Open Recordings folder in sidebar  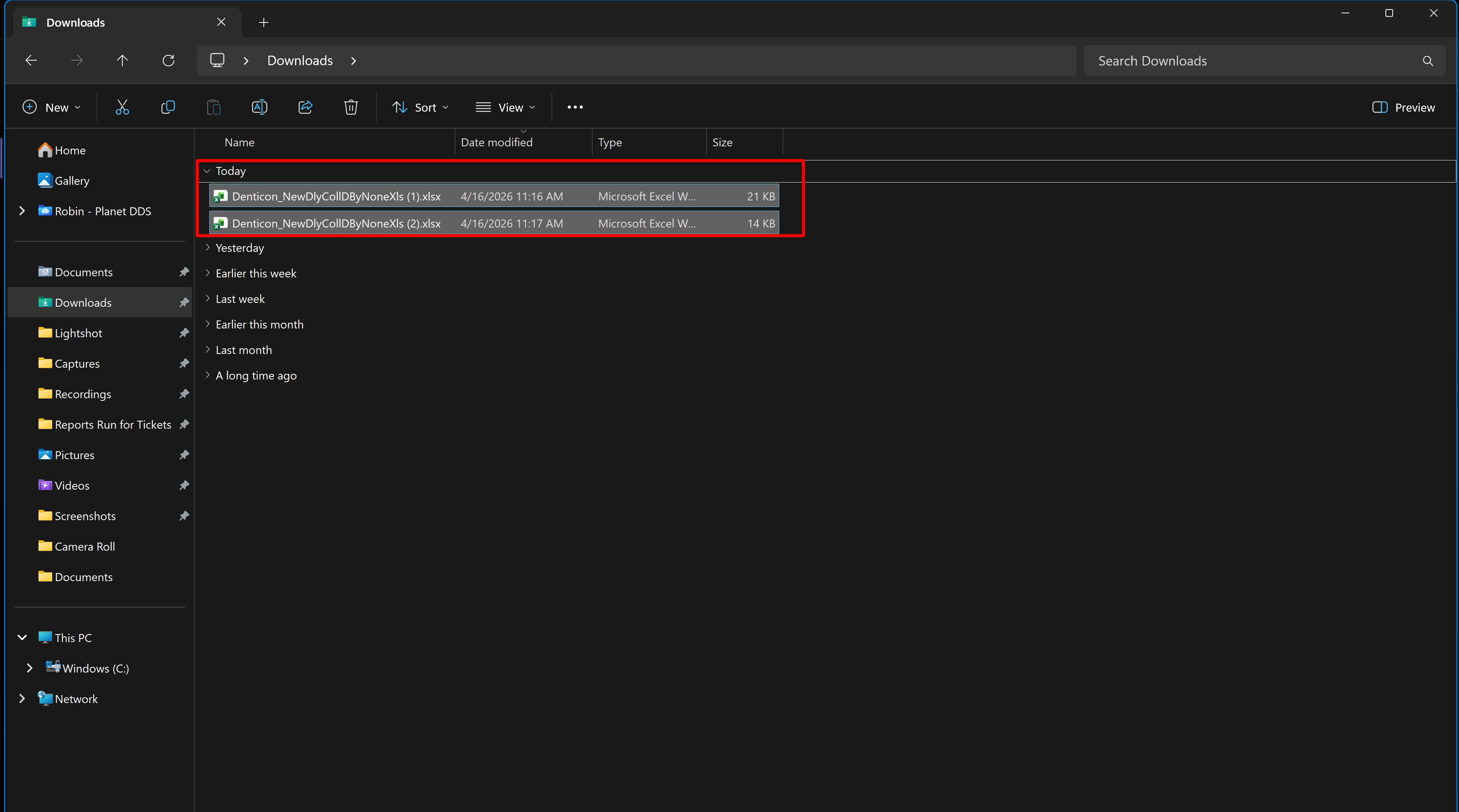click(74, 394)
